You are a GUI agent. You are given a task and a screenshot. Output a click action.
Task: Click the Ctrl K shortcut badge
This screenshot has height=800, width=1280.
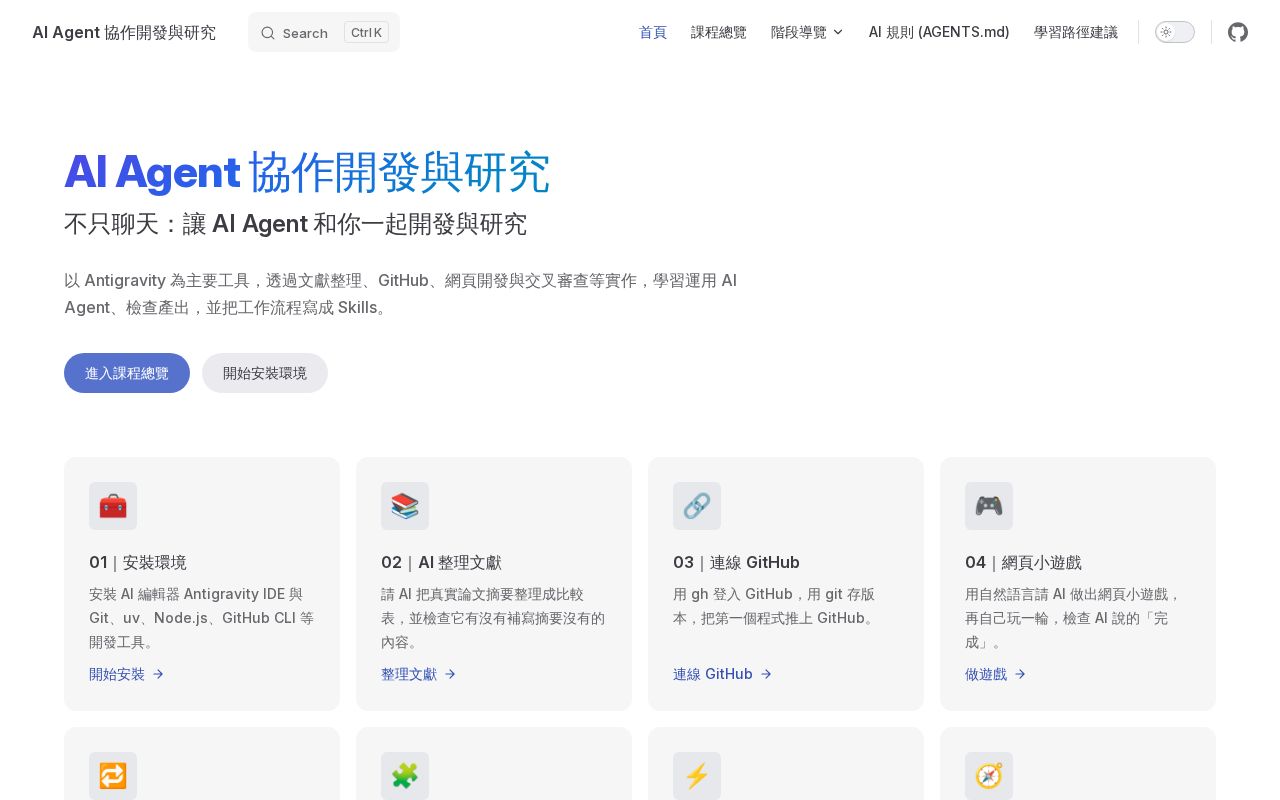pos(366,32)
